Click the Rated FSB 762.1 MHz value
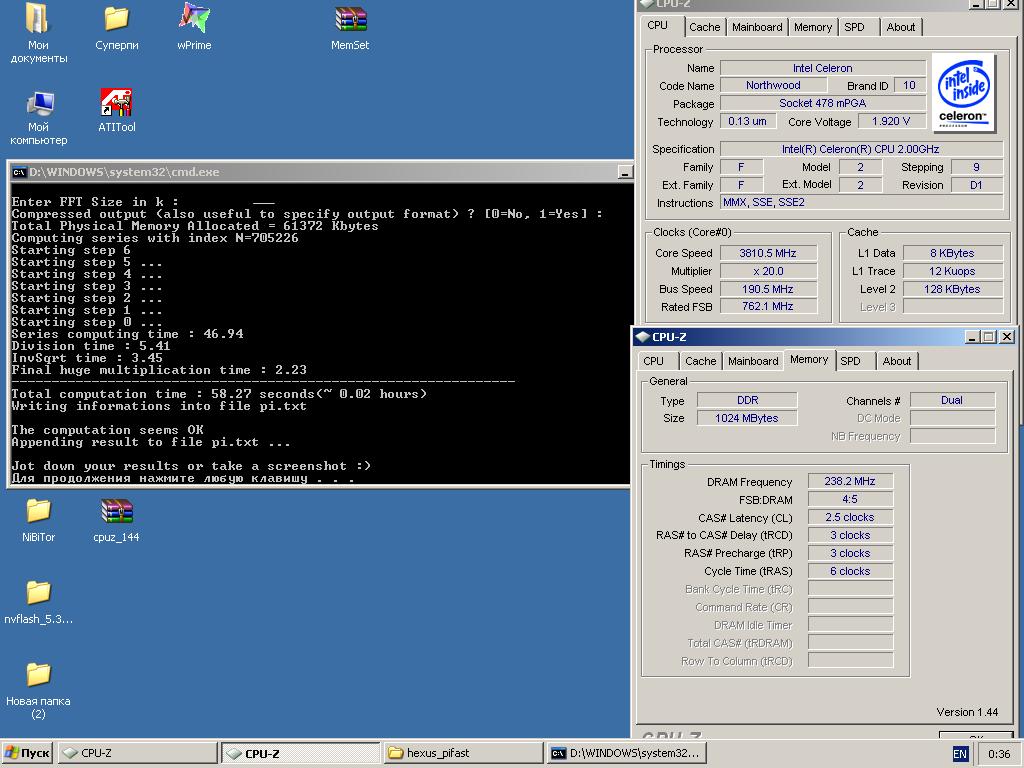The width and height of the screenshot is (1024, 768). coord(768,306)
